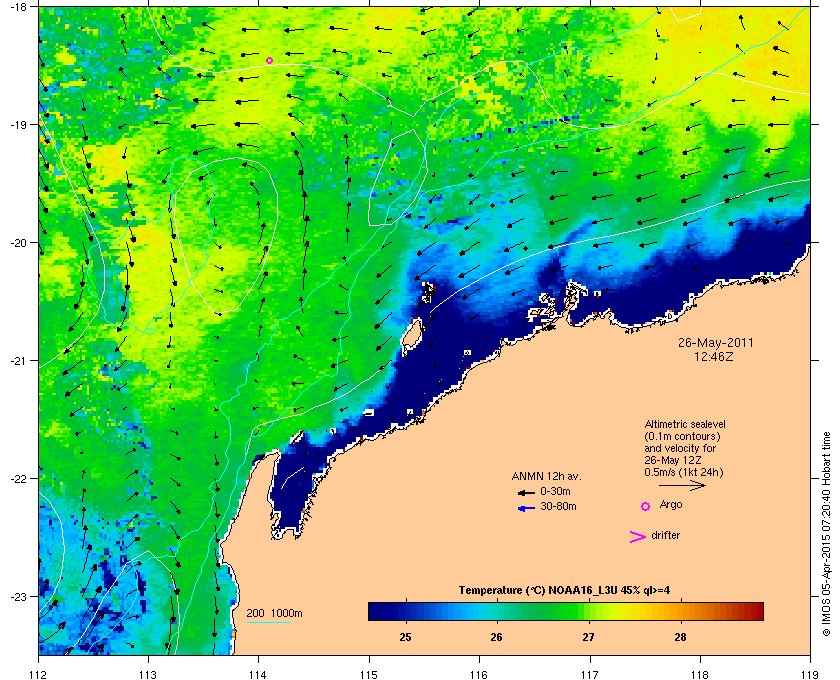Image resolution: width=840 pixels, height=680 pixels.
Task: Click the '0-30m' depth label
Action: 555,491
